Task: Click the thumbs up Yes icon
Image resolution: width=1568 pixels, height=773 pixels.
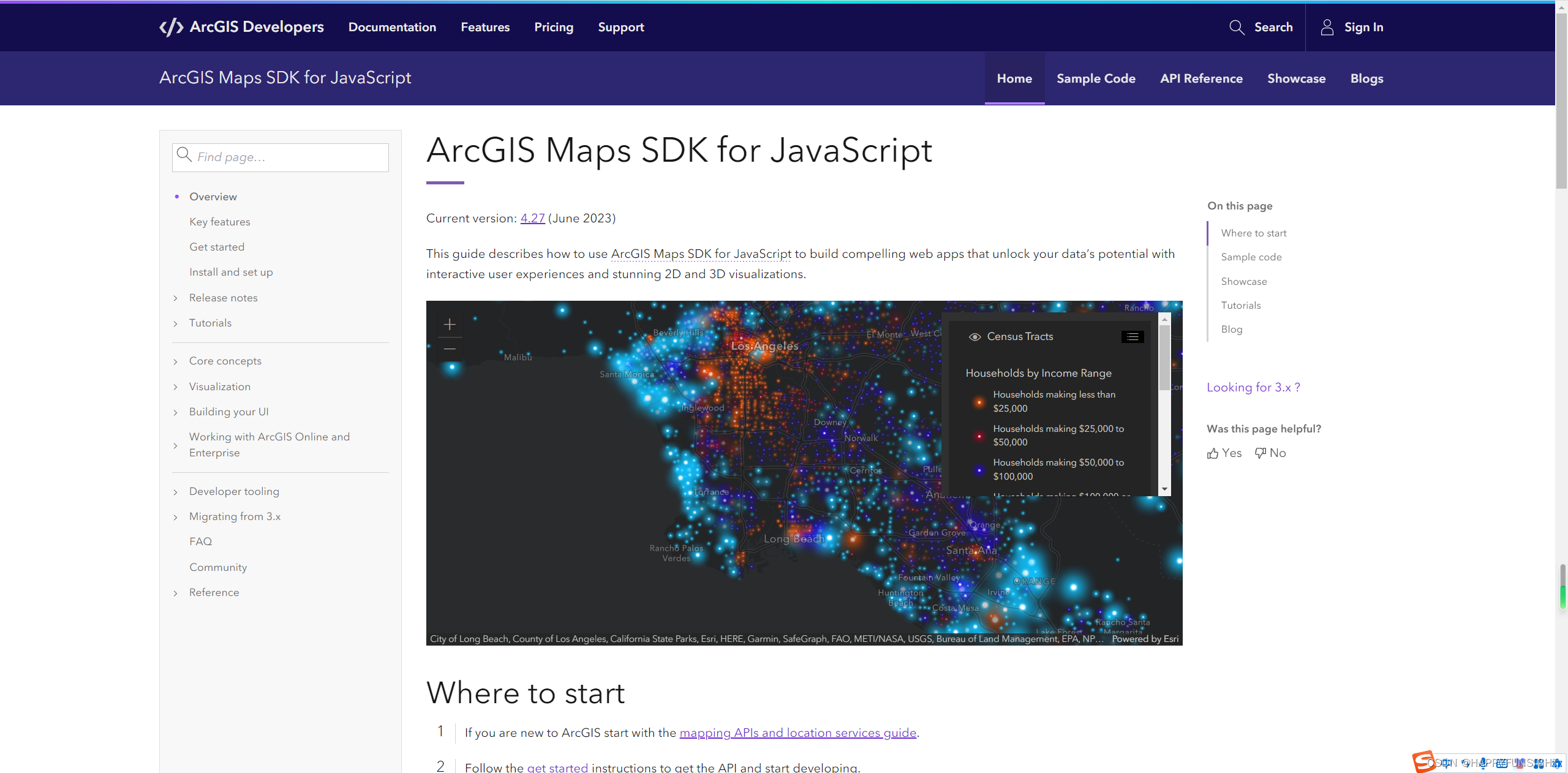Action: pos(1213,453)
